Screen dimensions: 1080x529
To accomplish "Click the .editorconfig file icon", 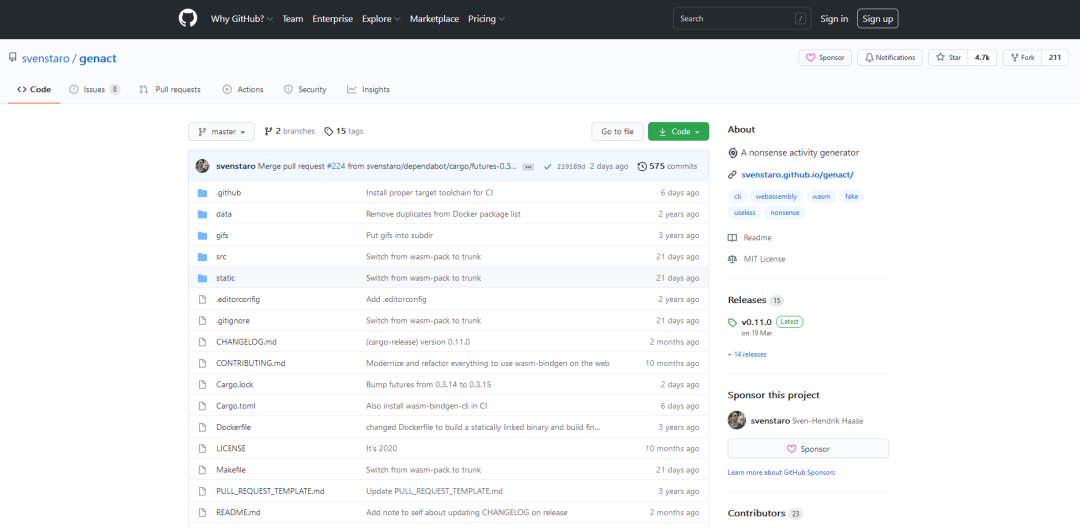I will point(202,300).
